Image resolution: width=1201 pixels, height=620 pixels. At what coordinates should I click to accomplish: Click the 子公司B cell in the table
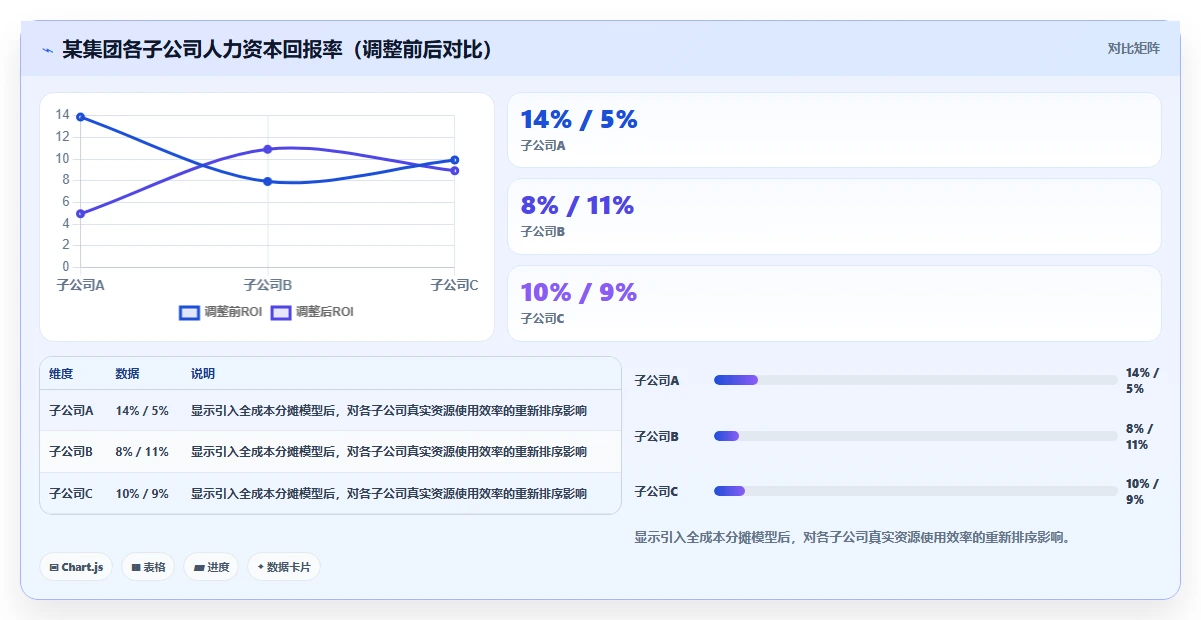coord(71,452)
